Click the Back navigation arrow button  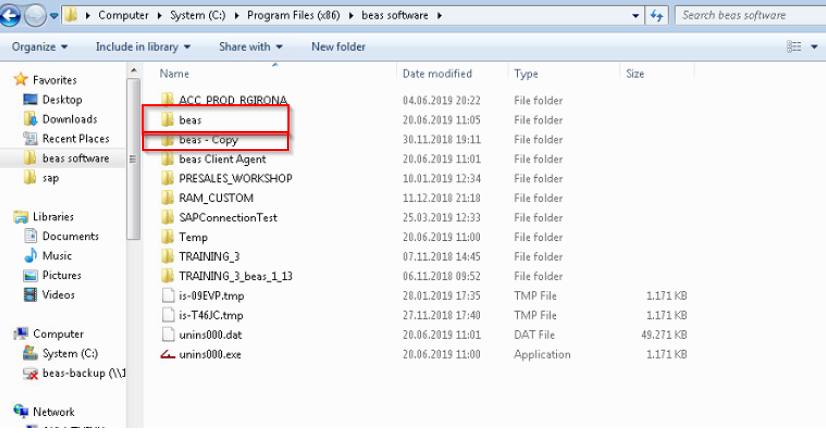pyautogui.click(x=9, y=16)
